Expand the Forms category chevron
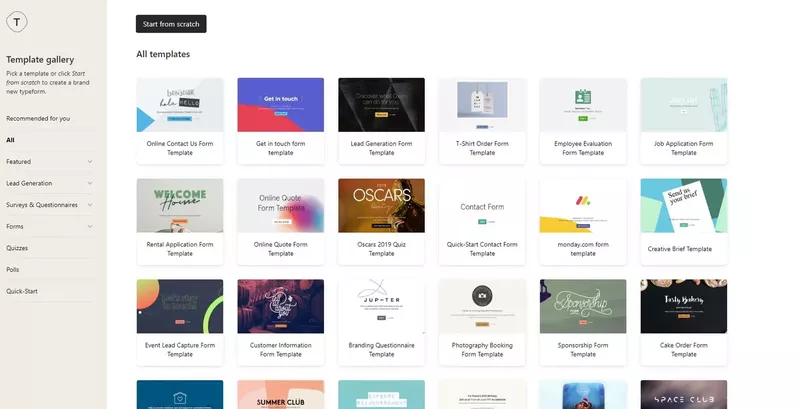Viewport: 800px width, 409px height. point(90,226)
